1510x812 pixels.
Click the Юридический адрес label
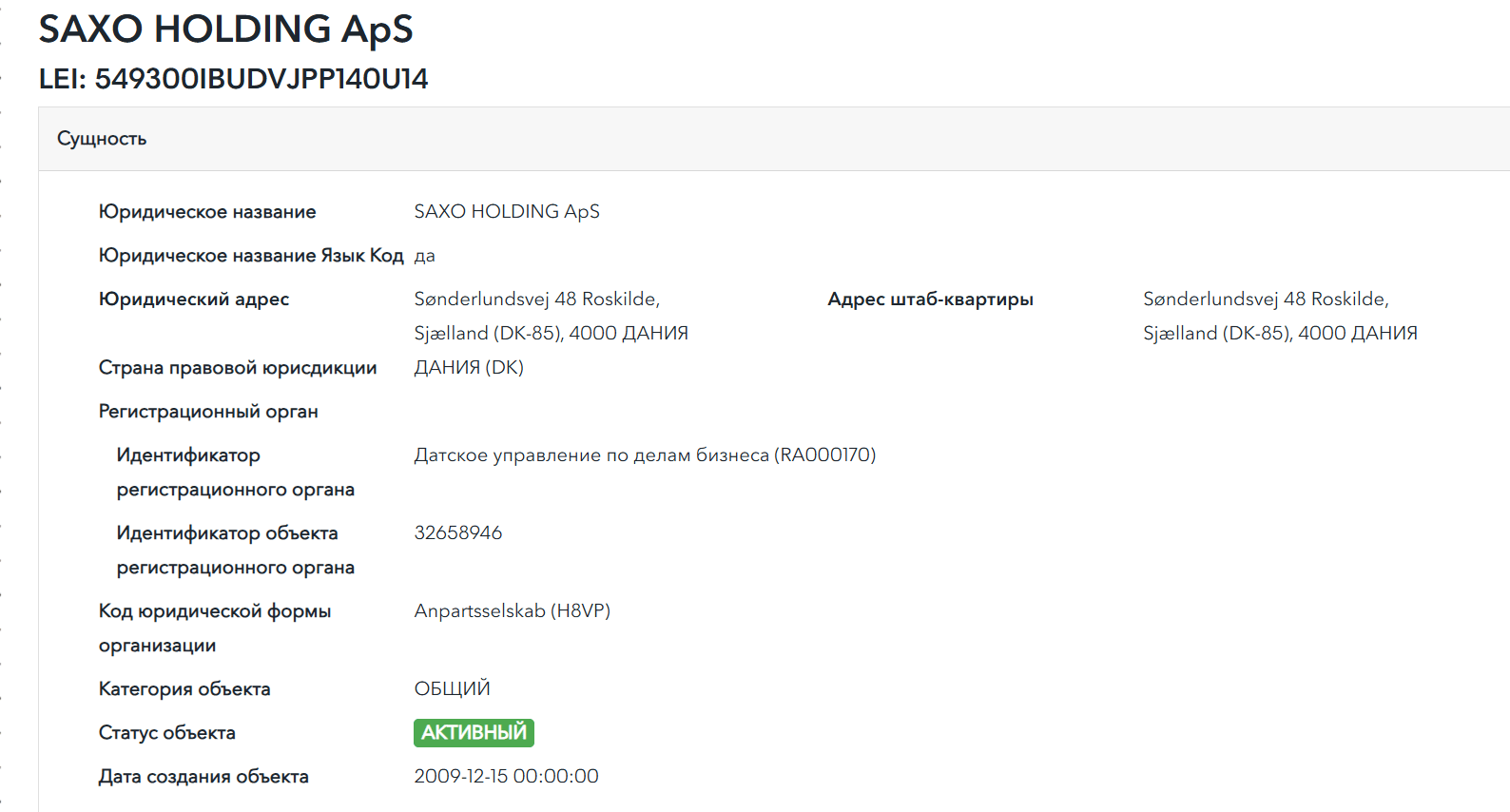[x=194, y=300]
